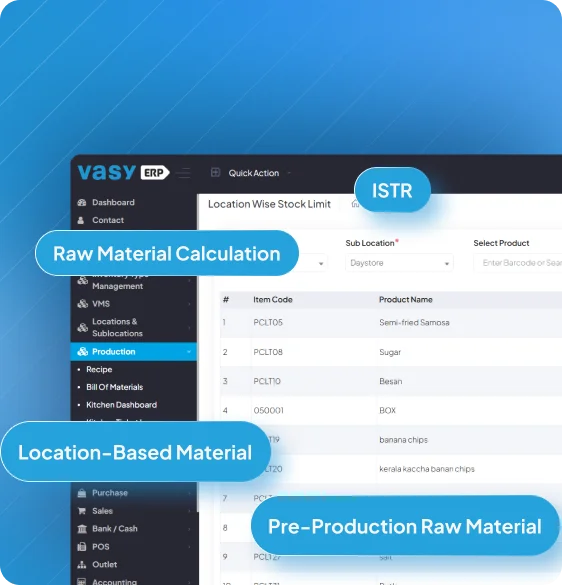
Task: Click the Outlet hierarchy icon
Action: tap(82, 564)
